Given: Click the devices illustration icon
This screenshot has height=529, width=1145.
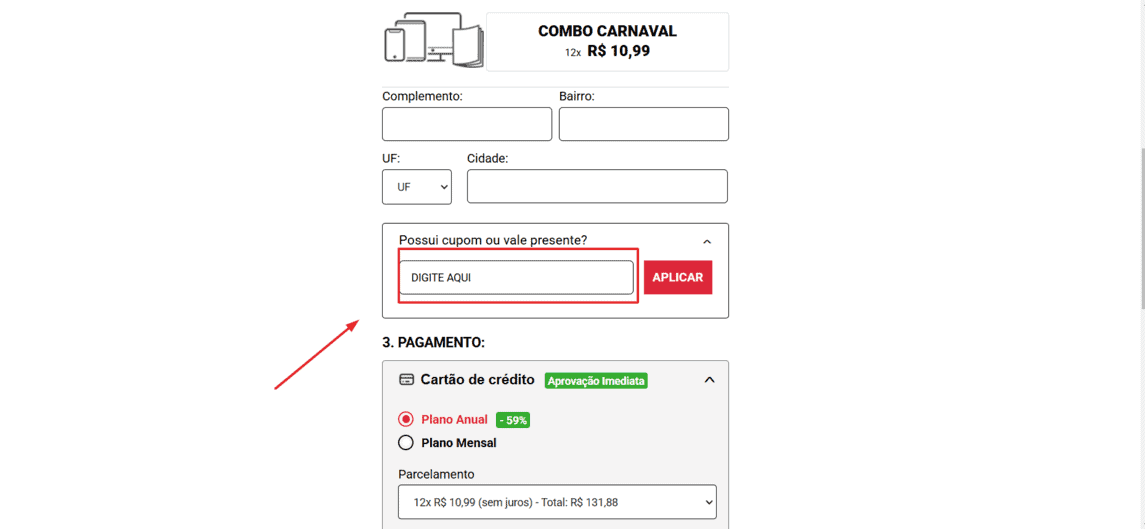Looking at the screenshot, I should (433, 40).
